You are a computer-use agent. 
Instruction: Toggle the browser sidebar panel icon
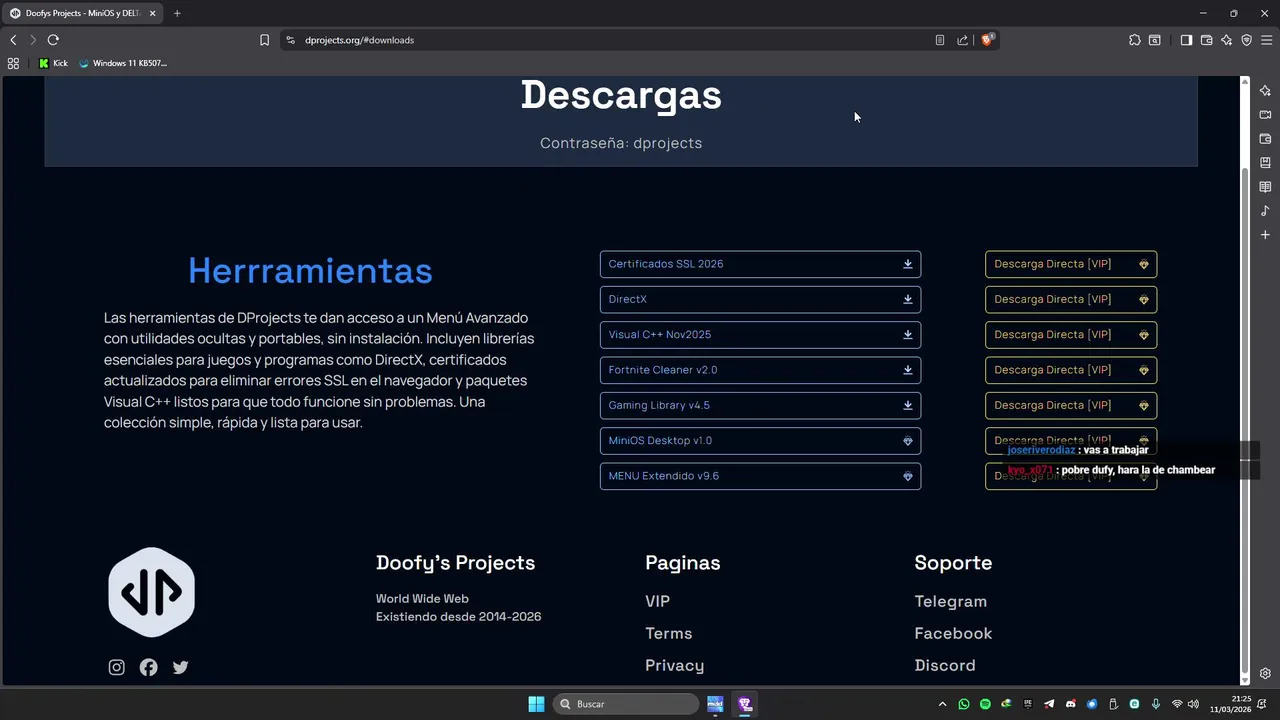click(x=1186, y=40)
